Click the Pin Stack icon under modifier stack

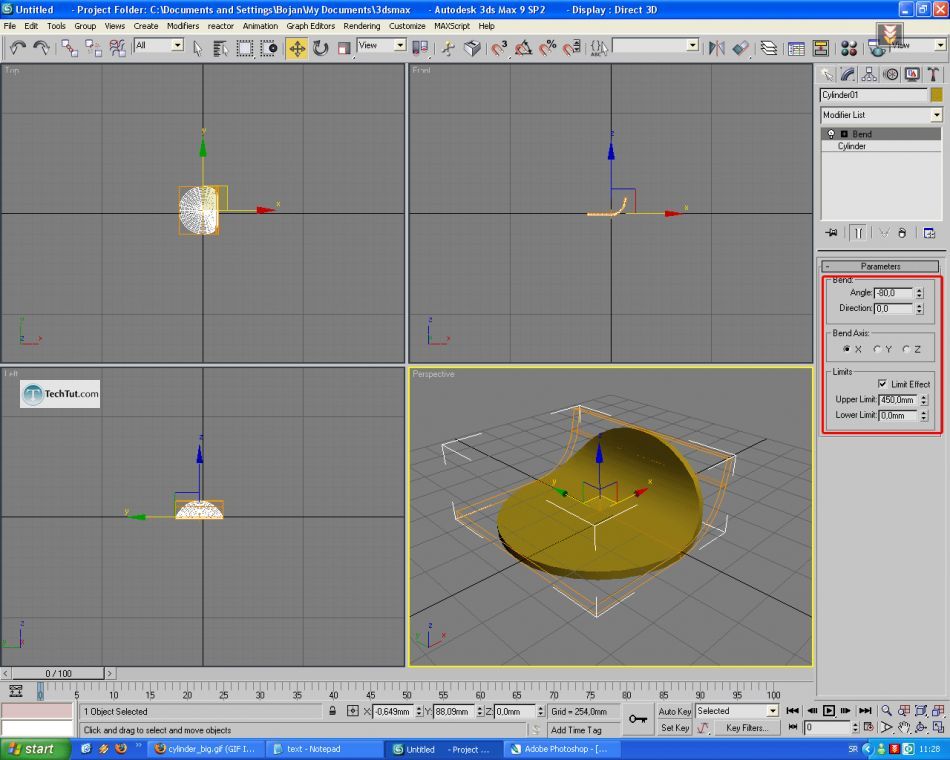tap(831, 233)
